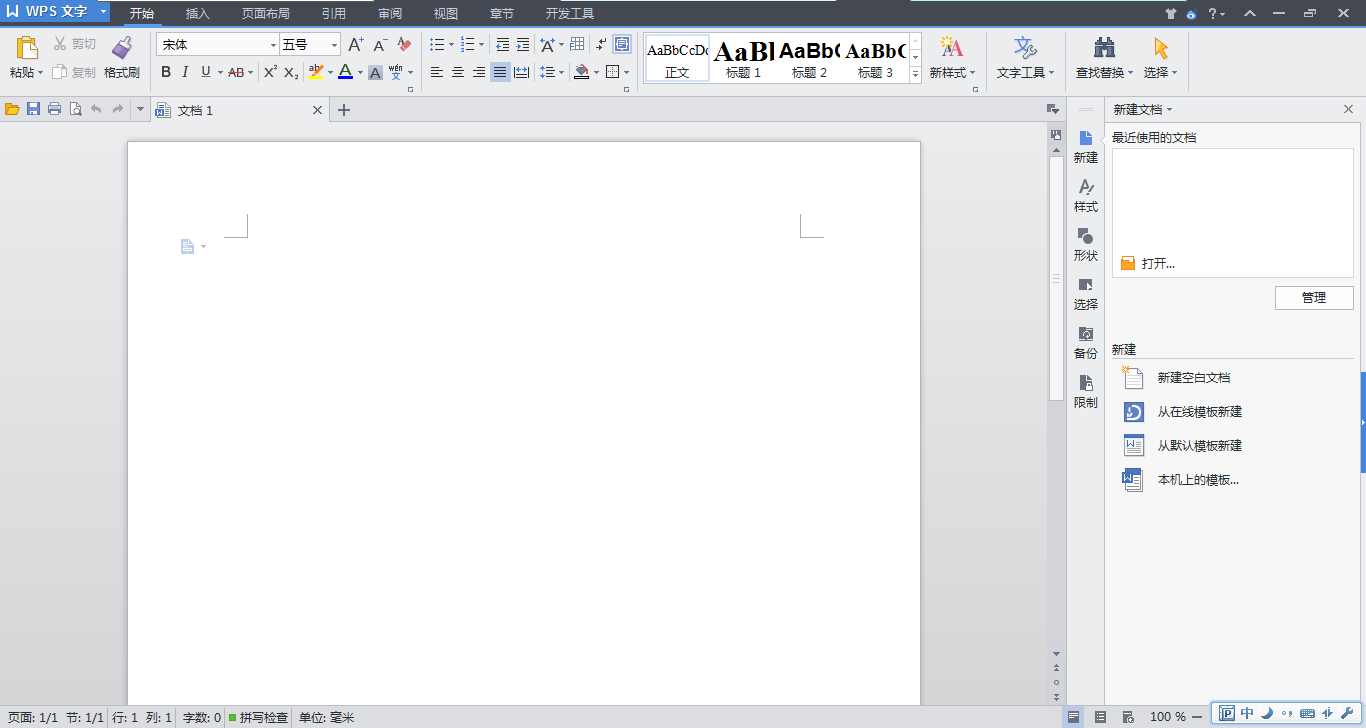The width and height of the screenshot is (1366, 728).
Task: Toggle 拼写检查 spell check in status bar
Action: (258, 717)
